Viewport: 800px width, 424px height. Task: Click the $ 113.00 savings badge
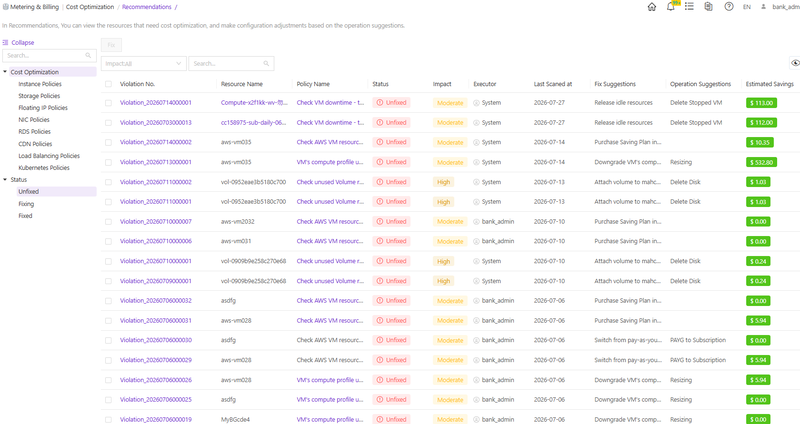761,103
